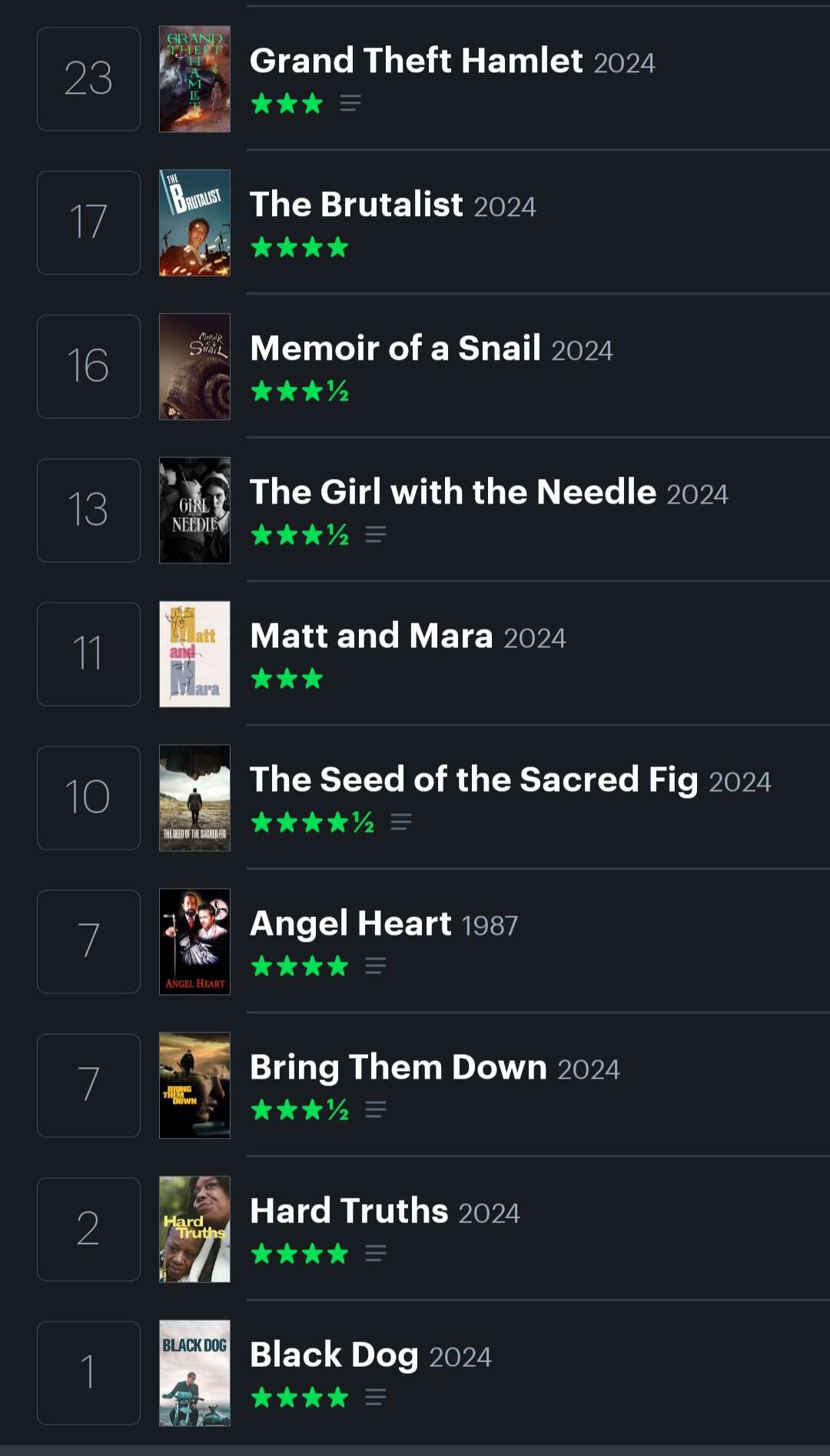The height and width of the screenshot is (1456, 830).
Task: Open Memoir of a Snail title link
Action: click(x=396, y=348)
